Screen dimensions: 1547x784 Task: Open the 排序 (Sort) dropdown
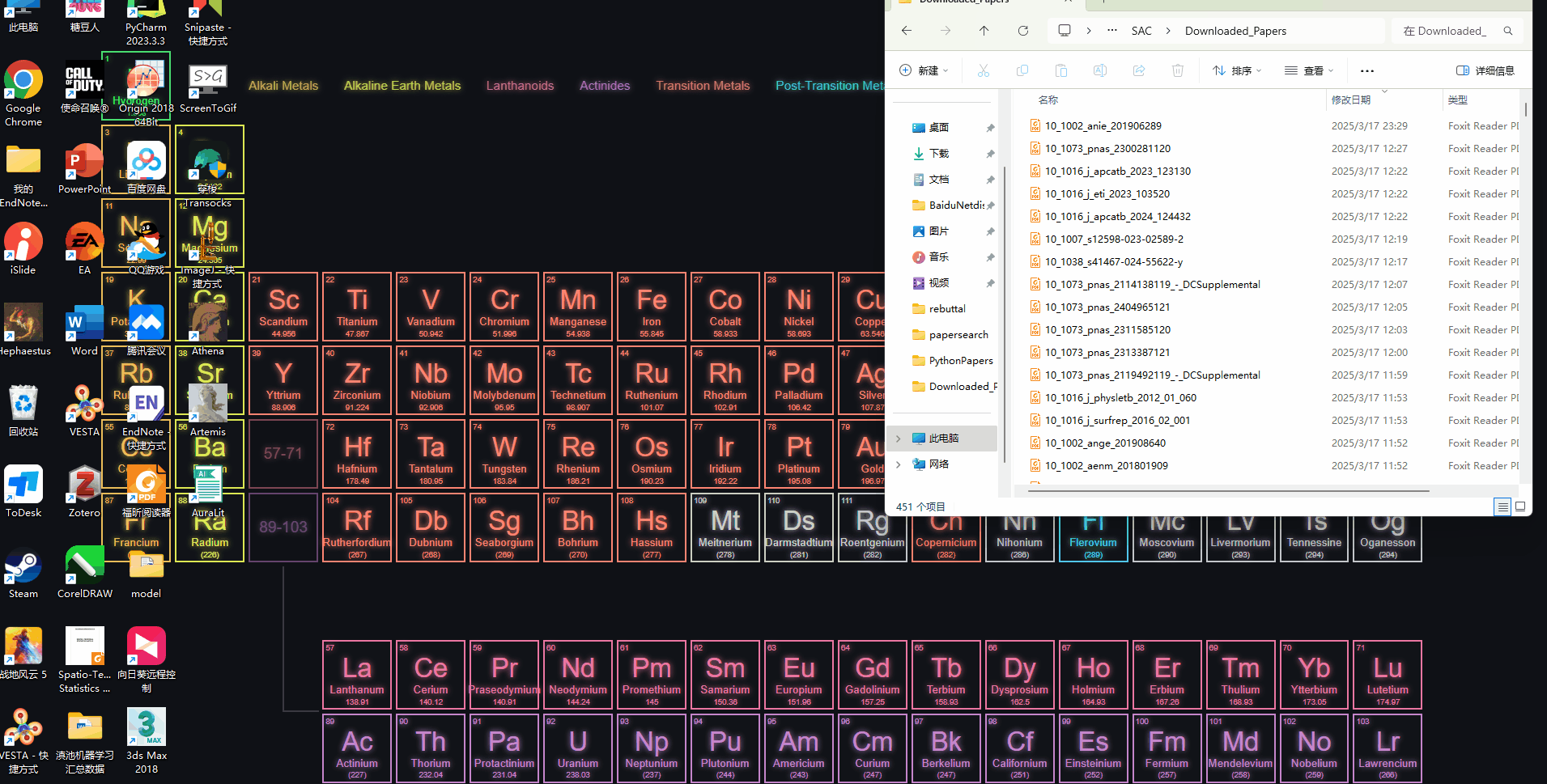click(1237, 70)
